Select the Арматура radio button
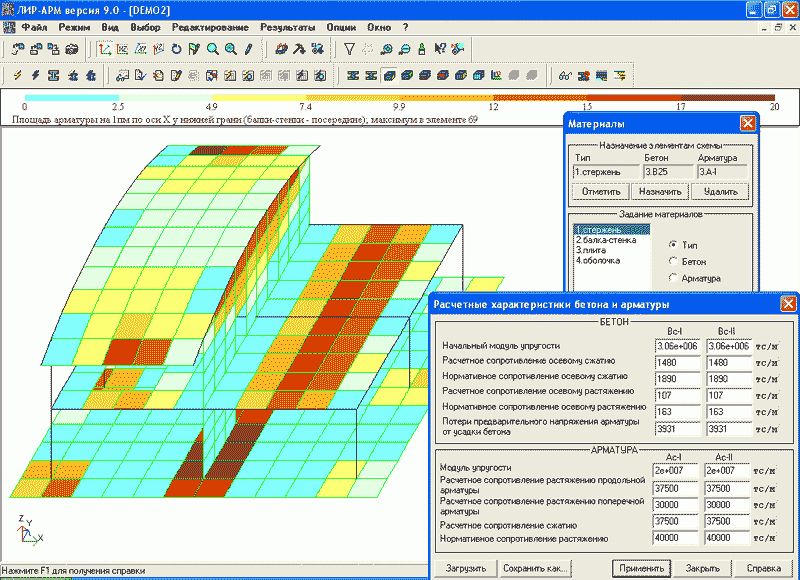The width and height of the screenshot is (800, 580). (x=673, y=277)
